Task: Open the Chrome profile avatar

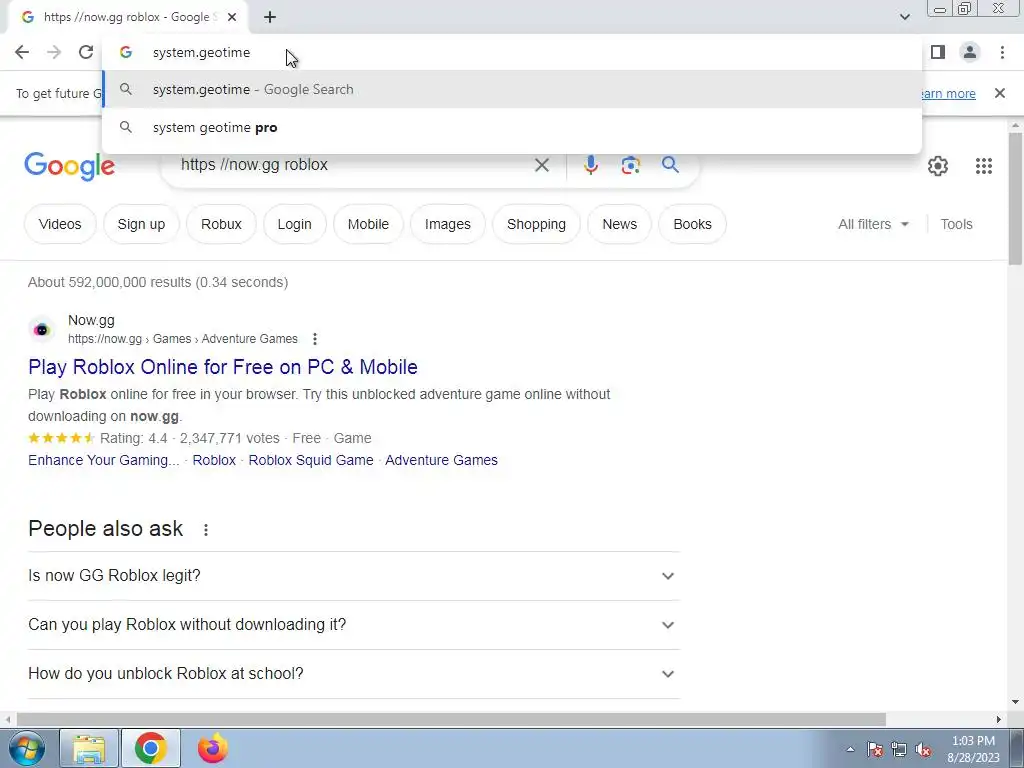Action: pos(970,52)
